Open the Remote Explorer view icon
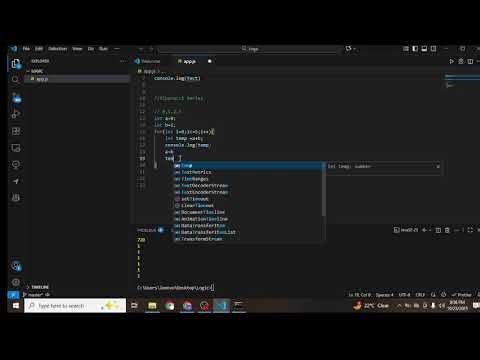The image size is (480, 360). click(15, 148)
